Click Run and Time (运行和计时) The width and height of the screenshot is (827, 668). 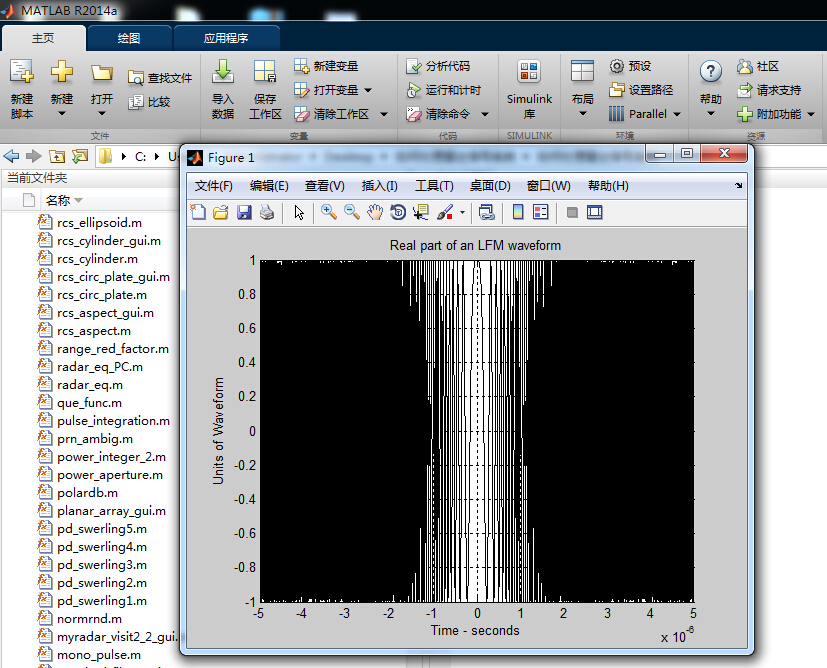pos(443,90)
